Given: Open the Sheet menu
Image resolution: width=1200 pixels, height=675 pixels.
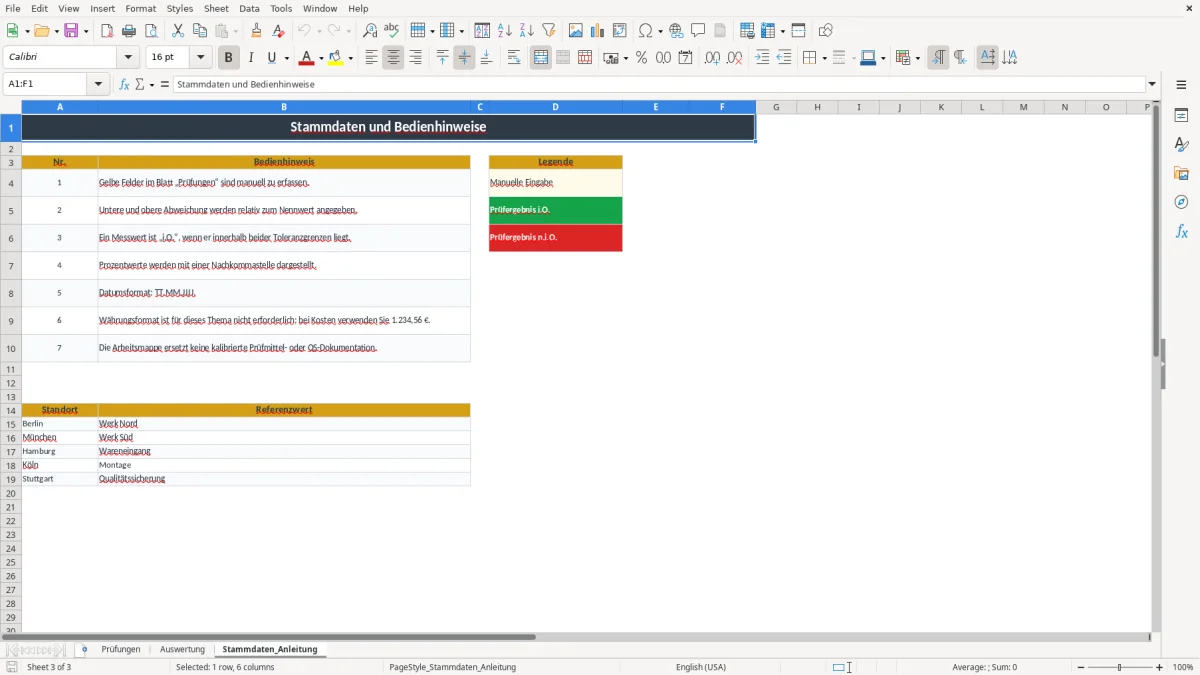Looking at the screenshot, I should [216, 8].
